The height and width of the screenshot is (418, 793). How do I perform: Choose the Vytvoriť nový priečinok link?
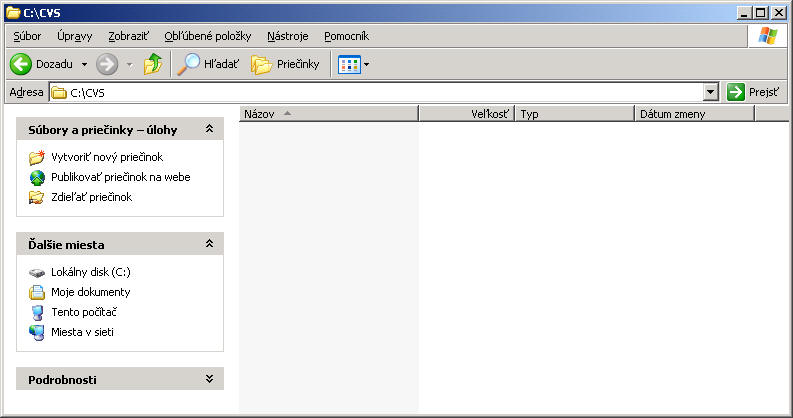(107, 157)
